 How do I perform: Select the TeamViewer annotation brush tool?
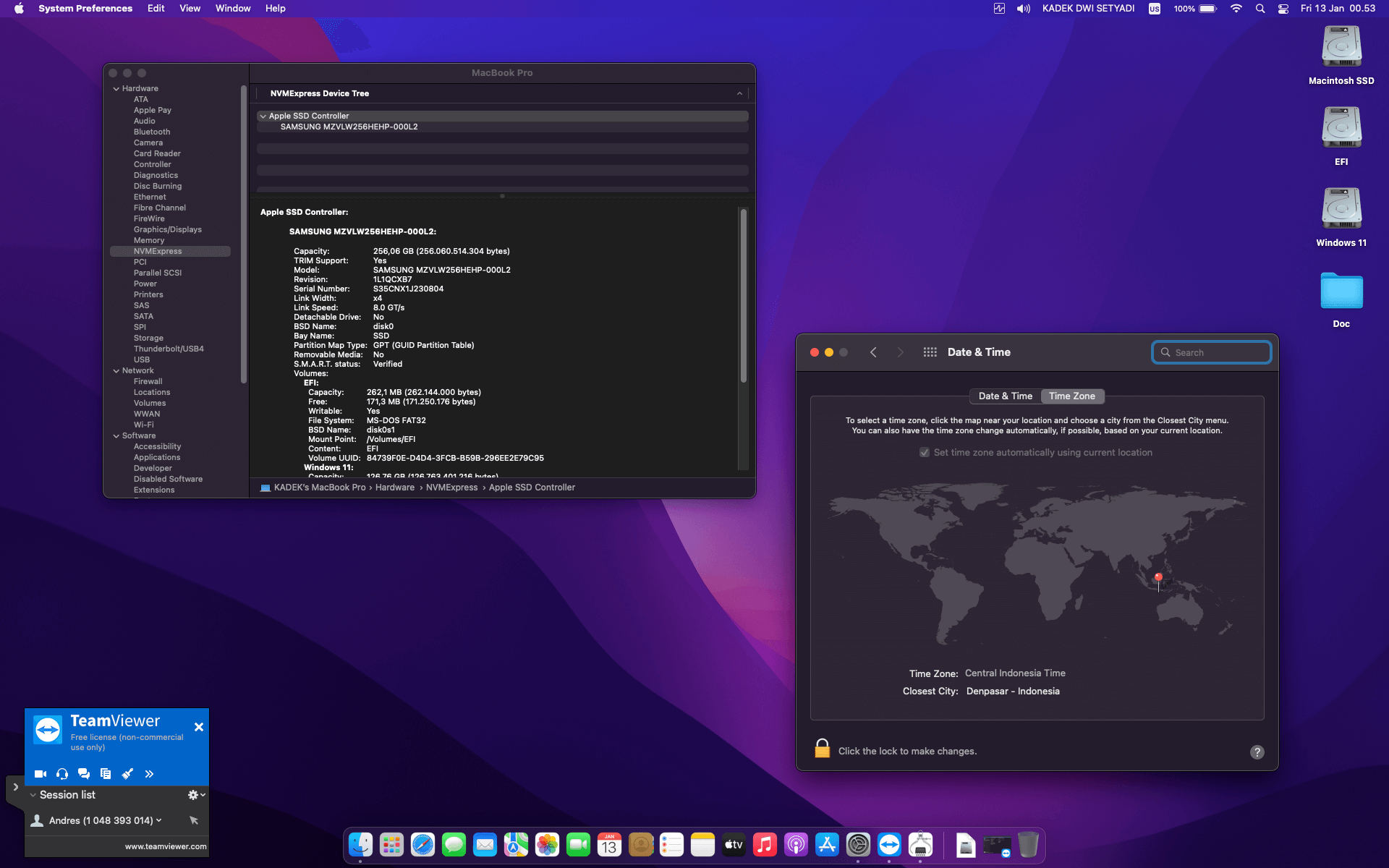pos(128,773)
